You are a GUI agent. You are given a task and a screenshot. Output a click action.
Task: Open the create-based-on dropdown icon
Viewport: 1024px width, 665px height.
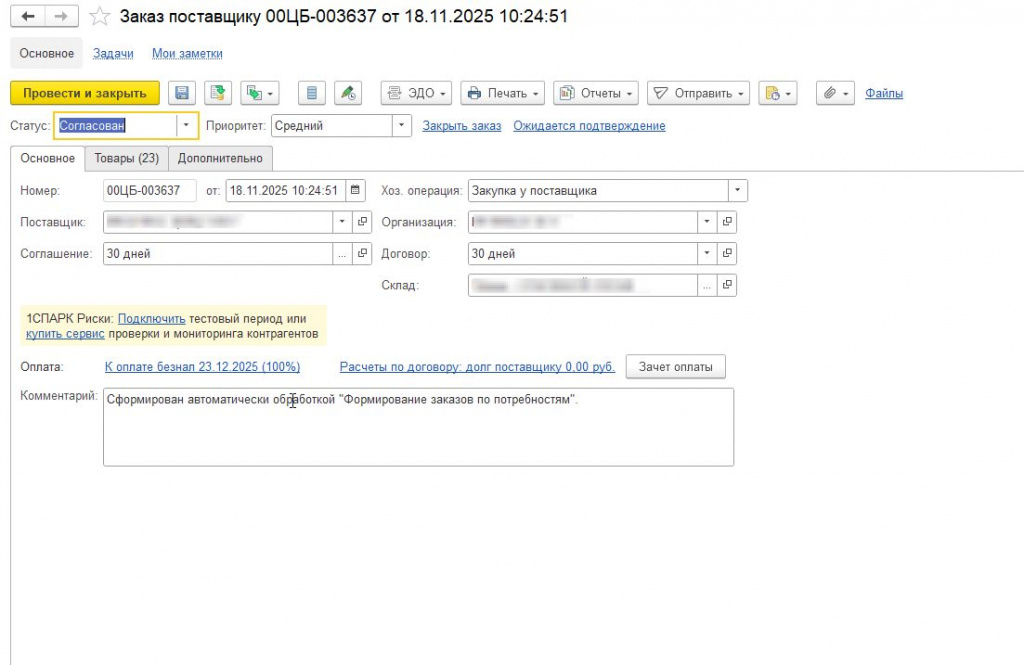pos(259,93)
